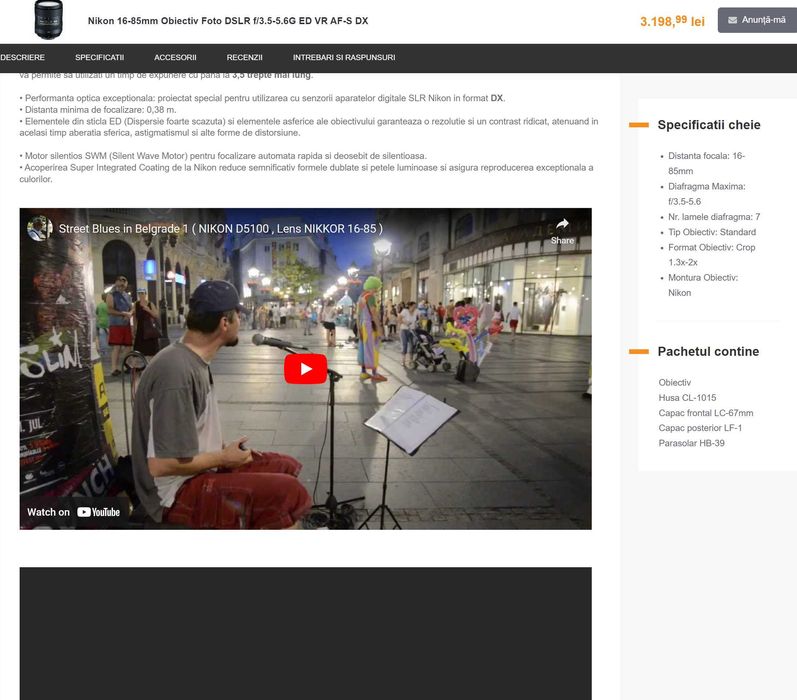Open the video on YouTube via Watch on YouTube
This screenshot has height=700, width=797.
click(74, 512)
